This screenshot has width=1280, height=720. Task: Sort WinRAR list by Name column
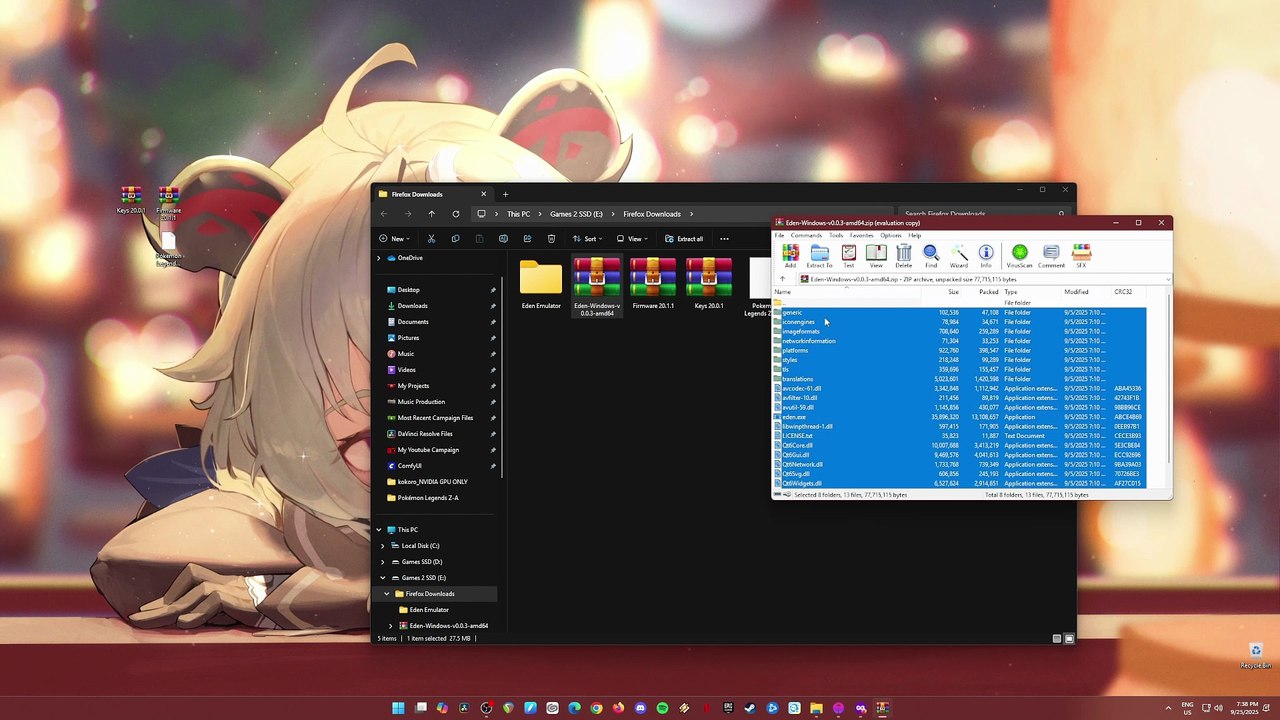click(846, 292)
